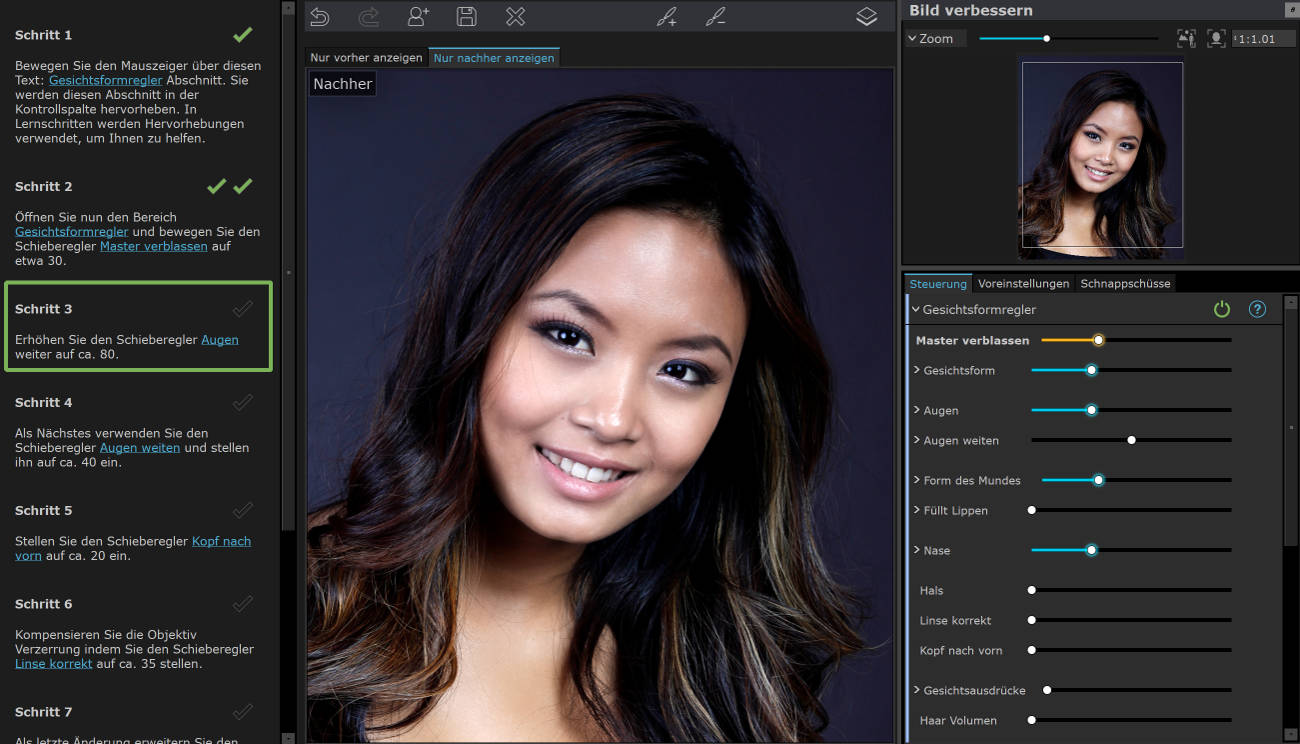Expand the Augen weiten sub-options

(x=917, y=440)
